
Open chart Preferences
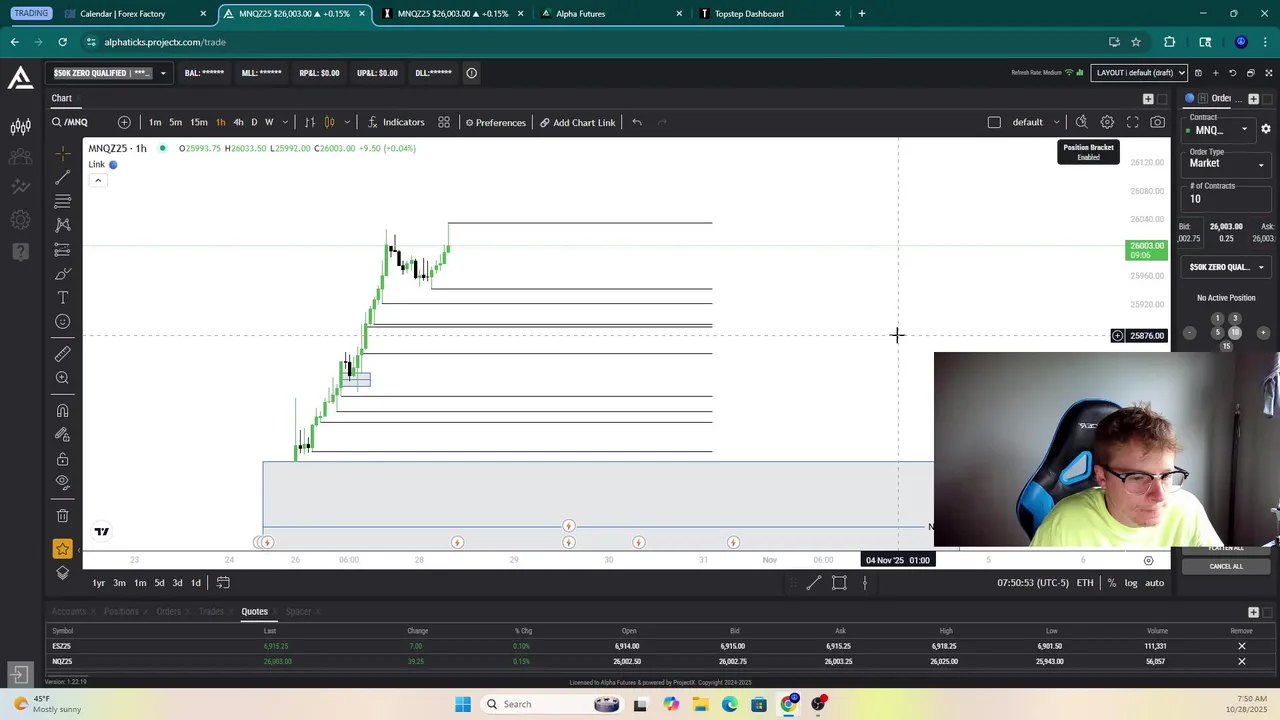coord(495,122)
